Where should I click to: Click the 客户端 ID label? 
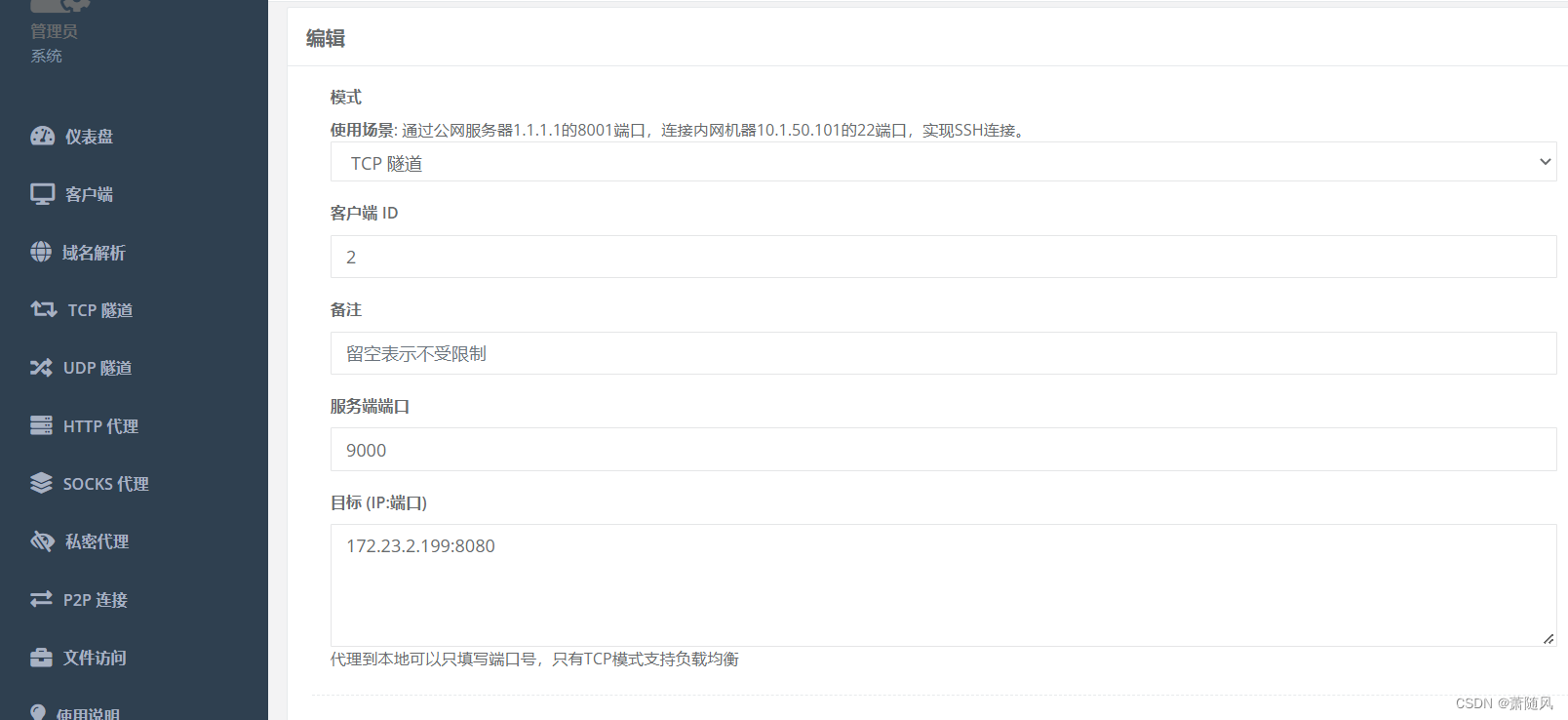pos(364,213)
